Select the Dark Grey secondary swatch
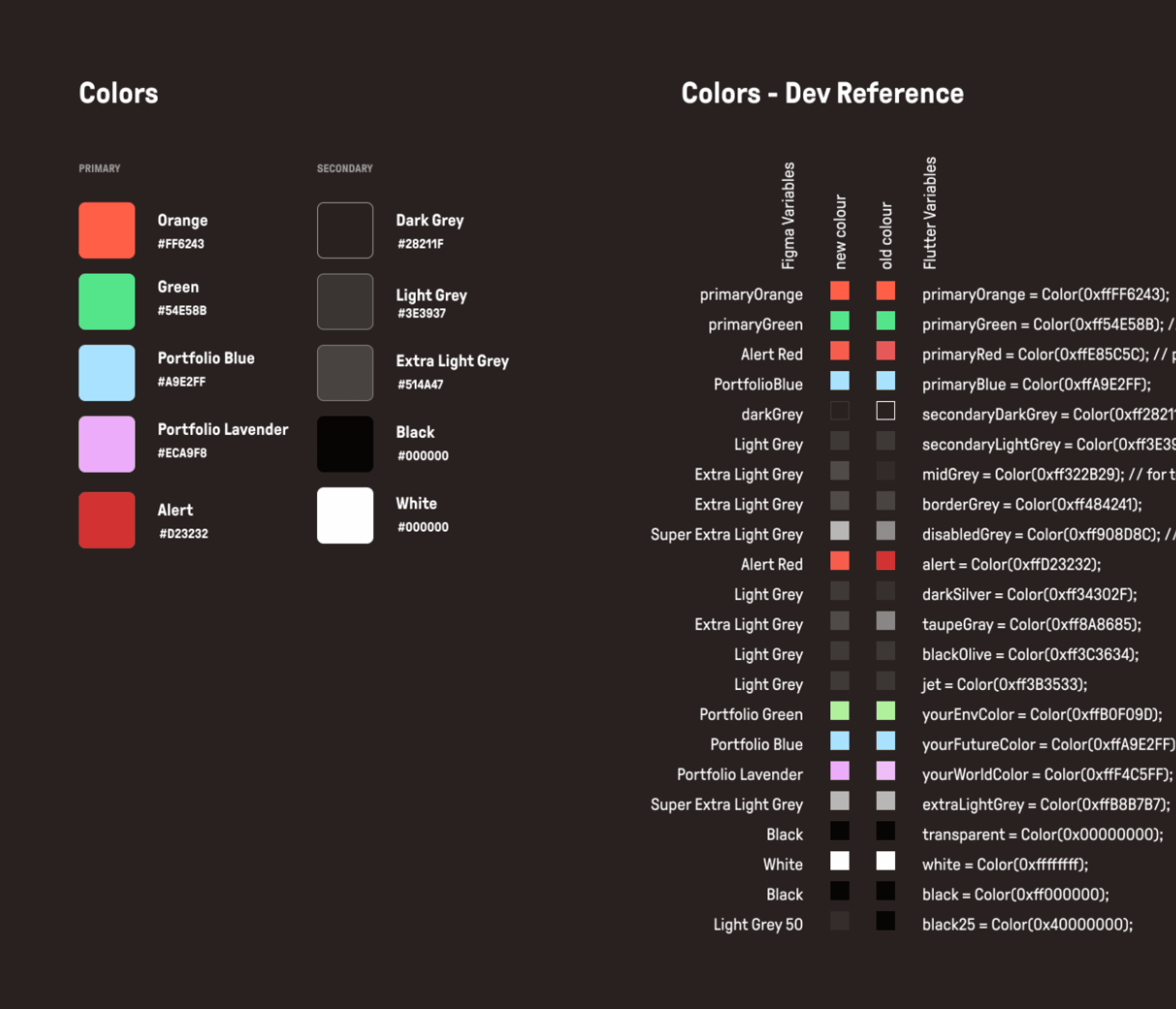 tap(345, 231)
